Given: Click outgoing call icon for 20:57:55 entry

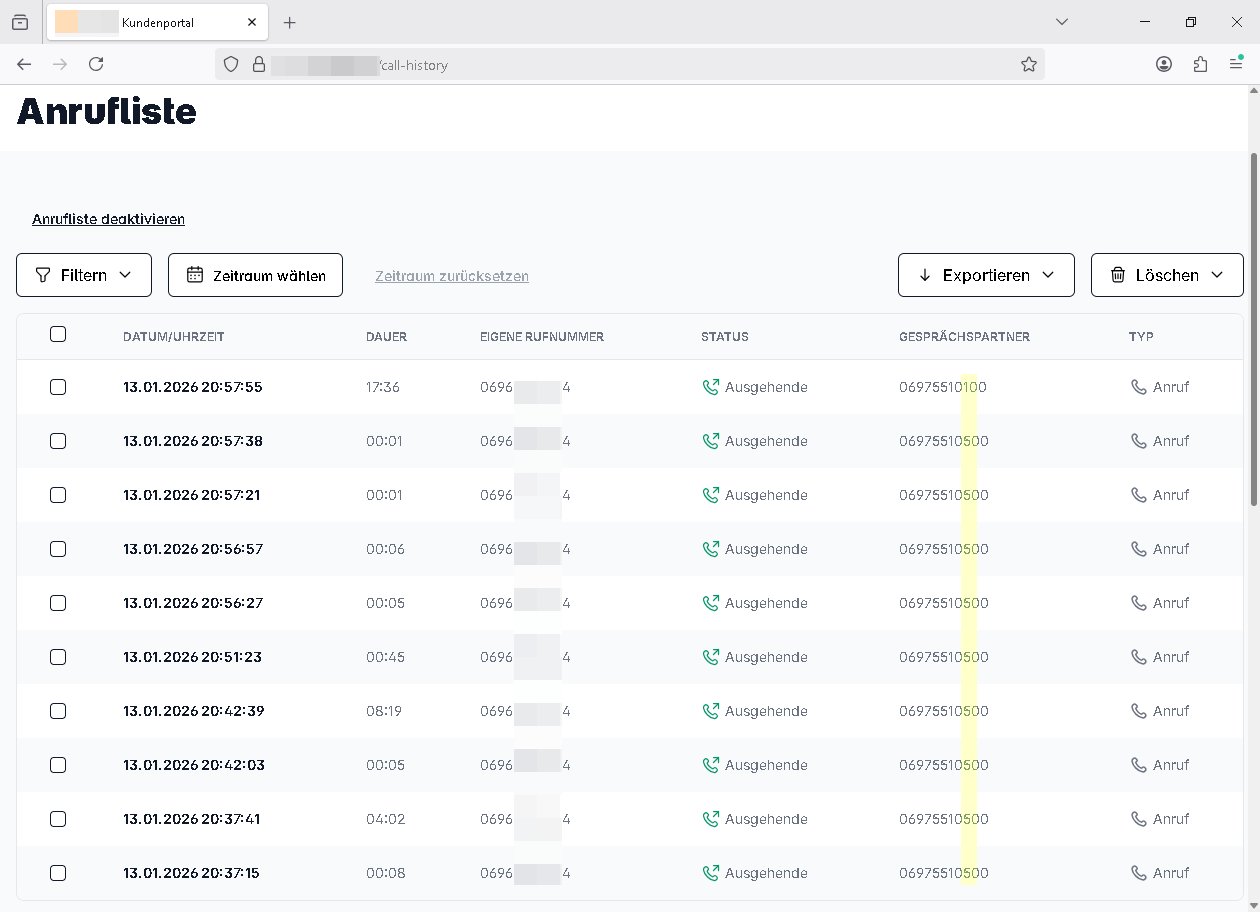Looking at the screenshot, I should [711, 387].
